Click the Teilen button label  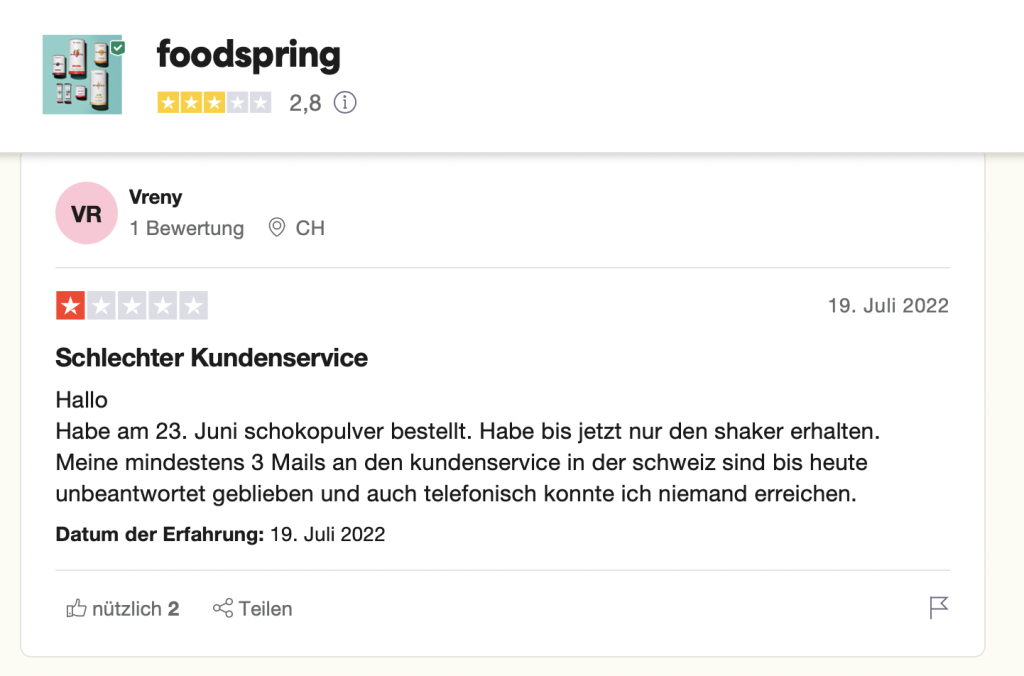[265, 609]
